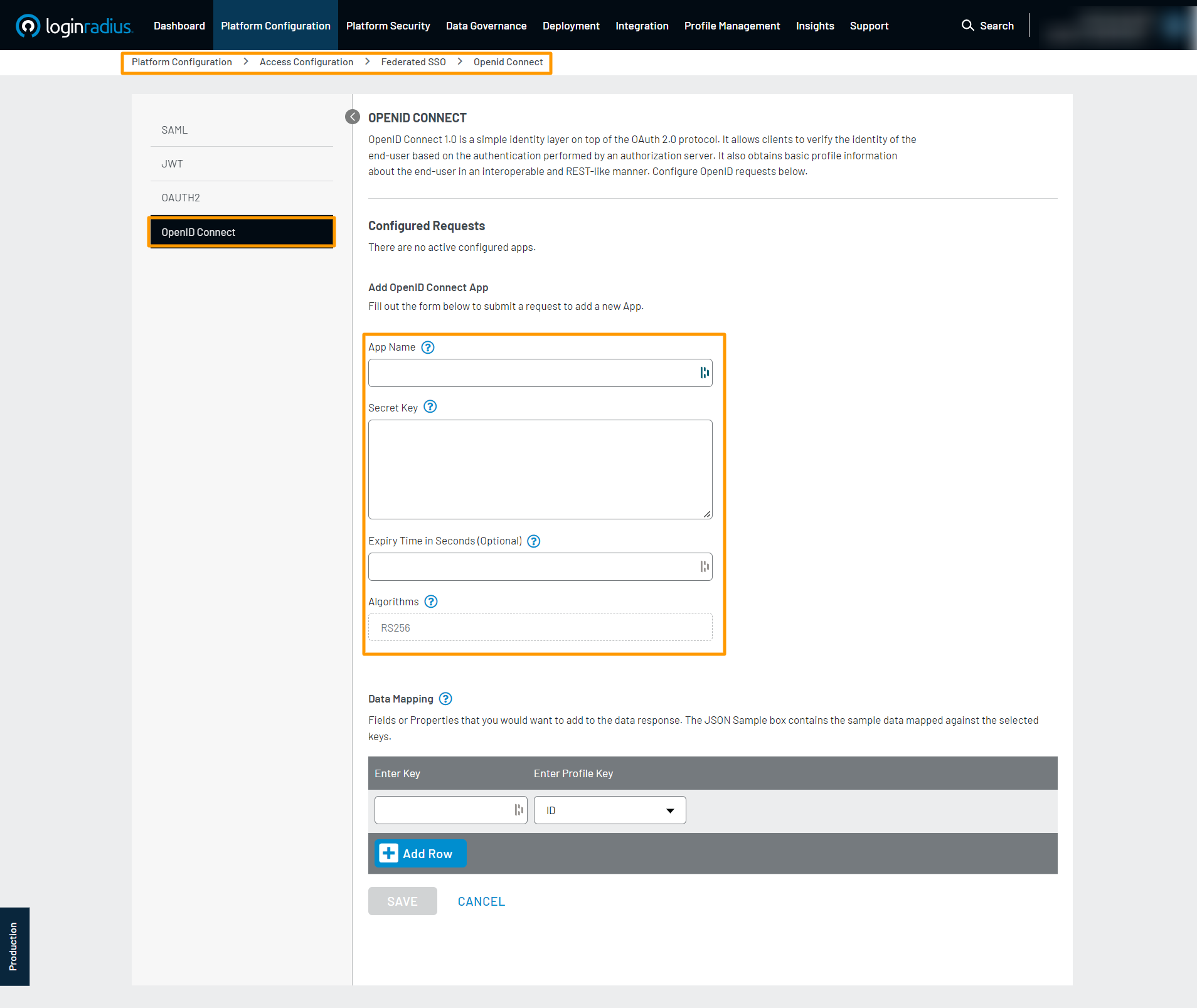Click 'There are no active configured apps.' text
The width and height of the screenshot is (1197, 1008).
[x=452, y=247]
